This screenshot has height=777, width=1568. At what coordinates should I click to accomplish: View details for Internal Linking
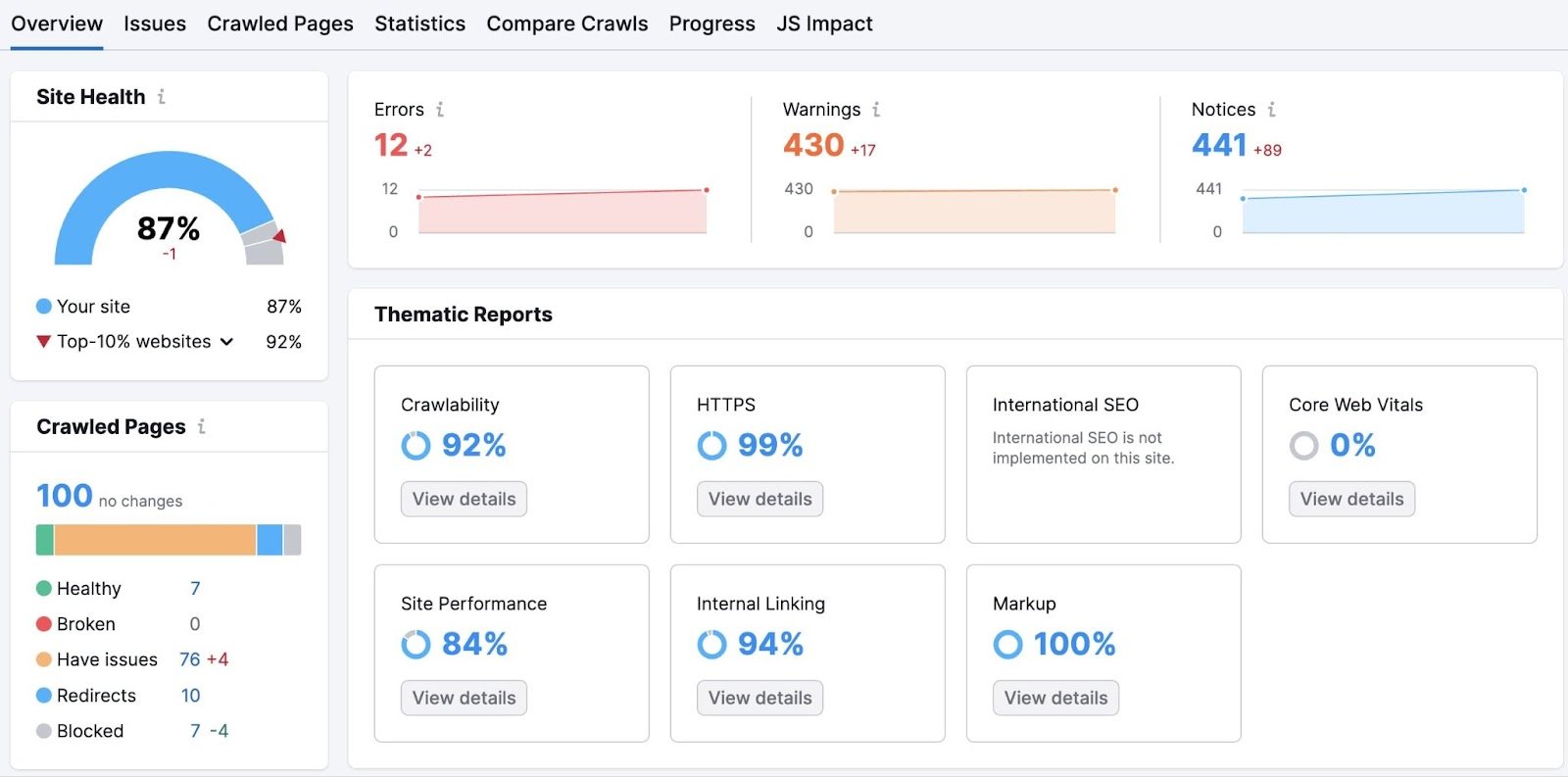coord(759,698)
